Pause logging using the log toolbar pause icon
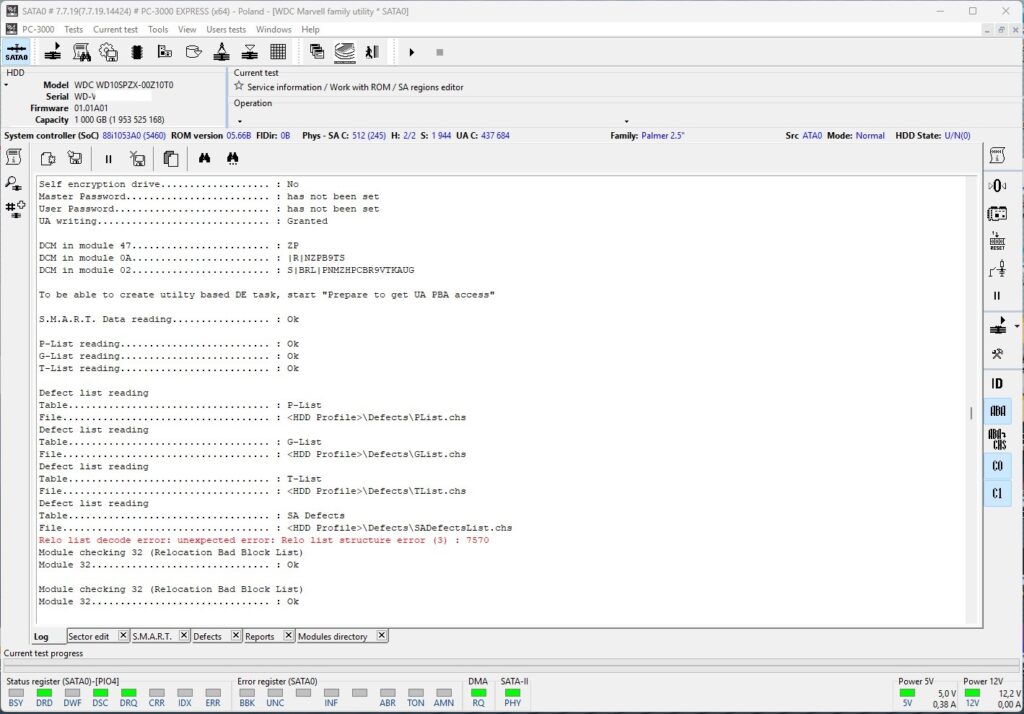 [x=108, y=159]
